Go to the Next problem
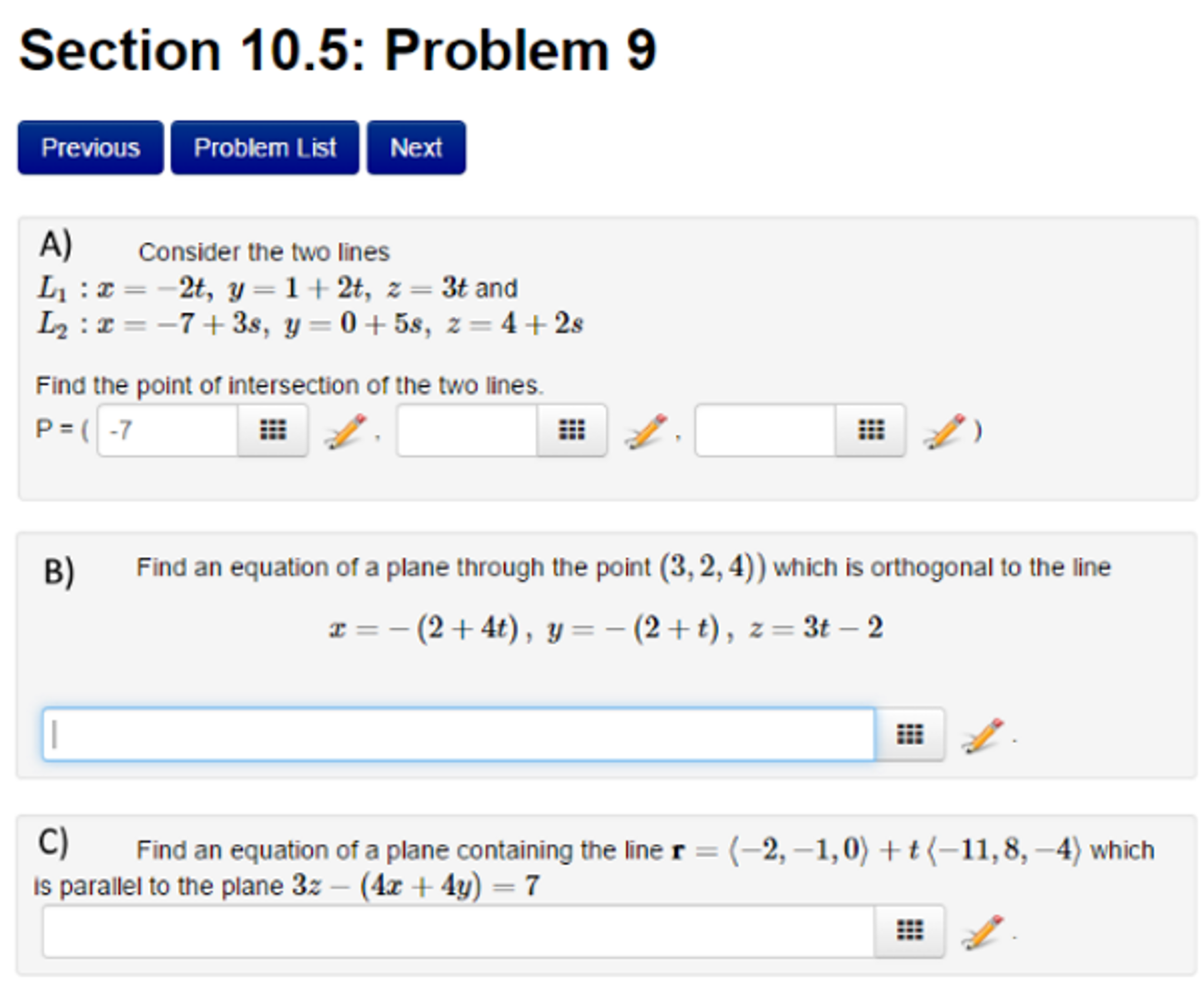 [x=416, y=148]
